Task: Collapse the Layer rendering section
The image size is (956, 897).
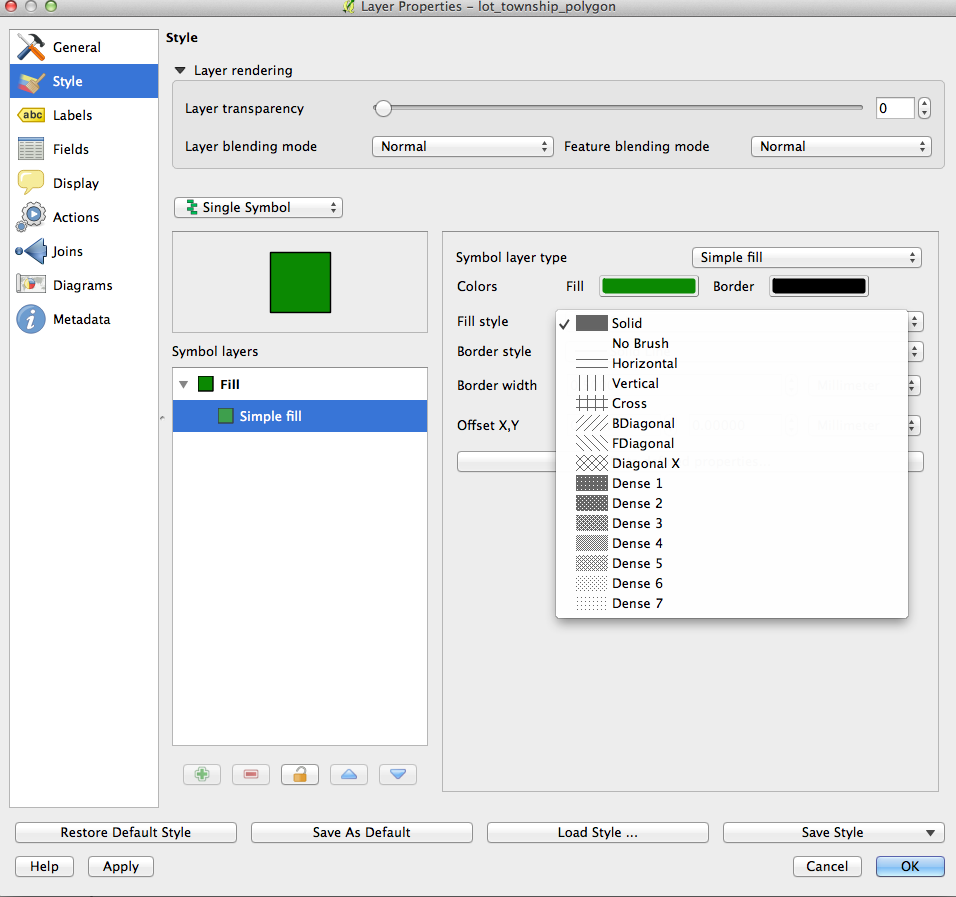Action: click(180, 71)
